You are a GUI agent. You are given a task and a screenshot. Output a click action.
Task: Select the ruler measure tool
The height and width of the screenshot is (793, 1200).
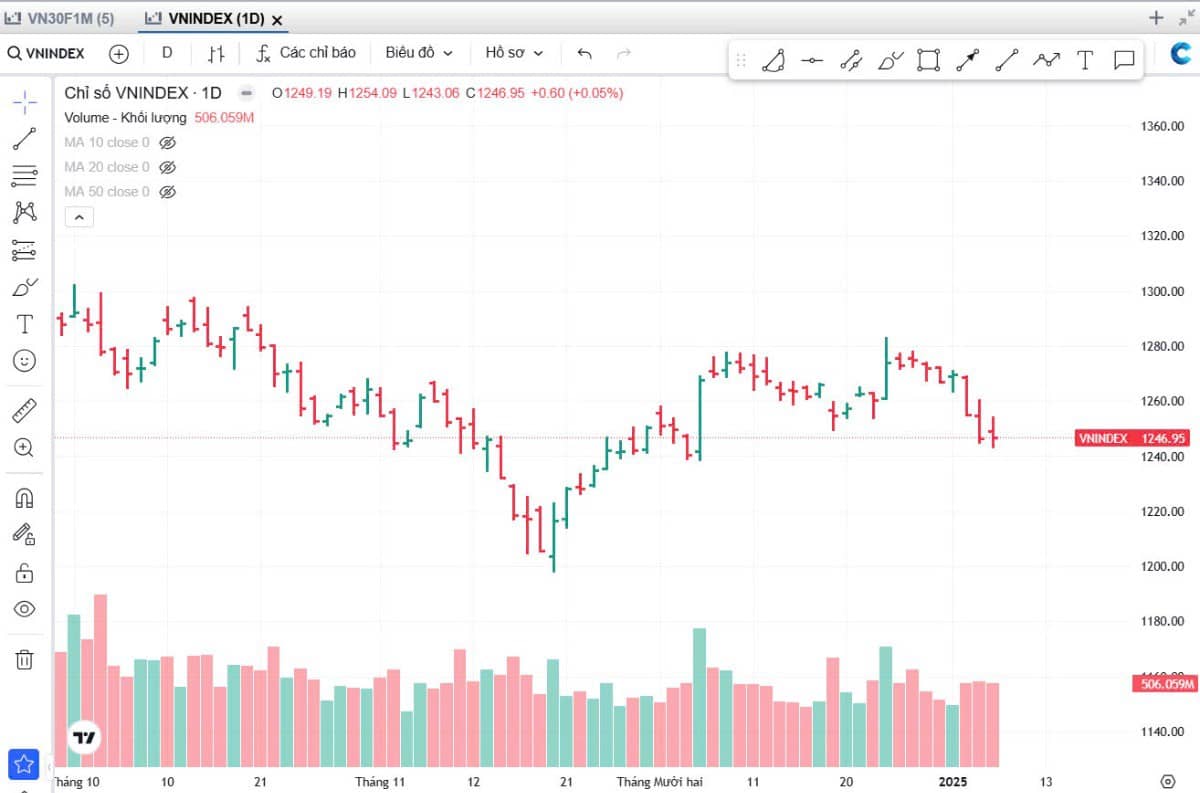[x=25, y=410]
